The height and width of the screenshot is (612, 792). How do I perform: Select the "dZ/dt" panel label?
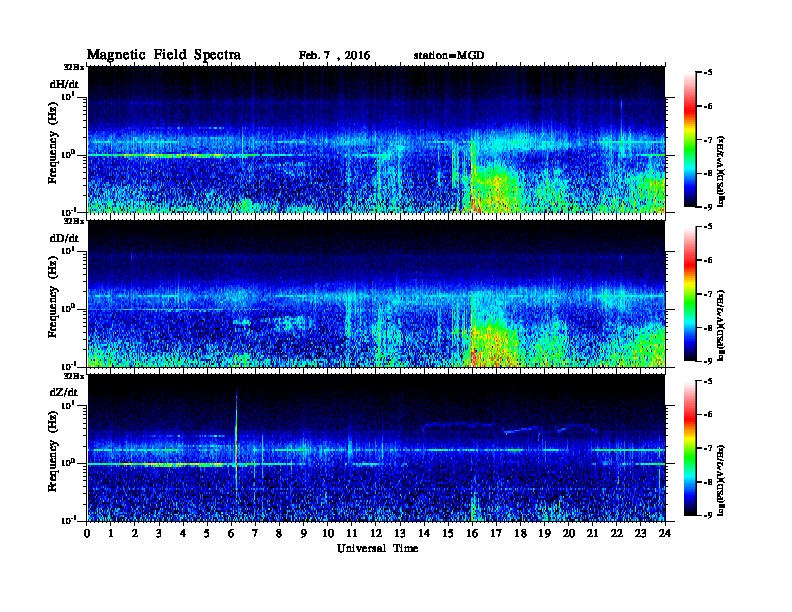tap(64, 392)
